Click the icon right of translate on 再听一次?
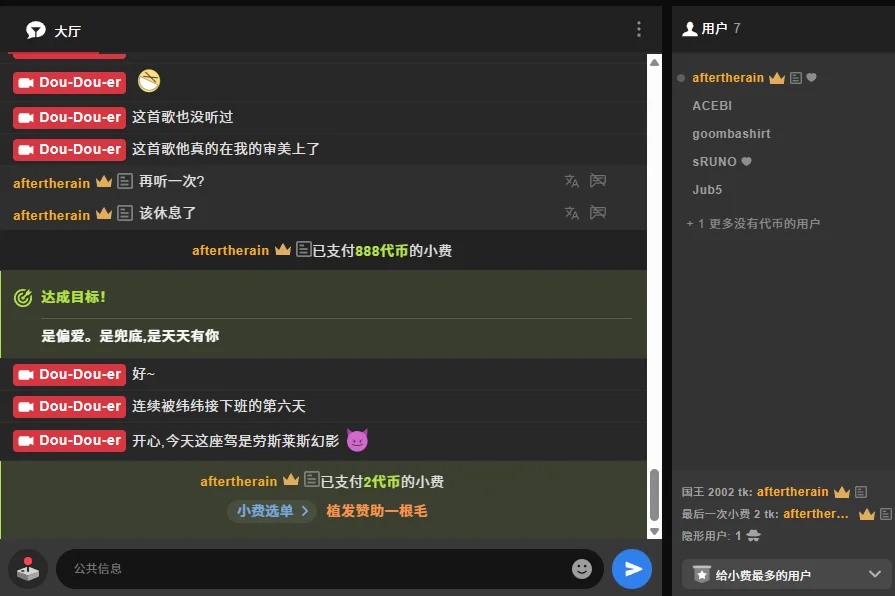 click(598, 181)
